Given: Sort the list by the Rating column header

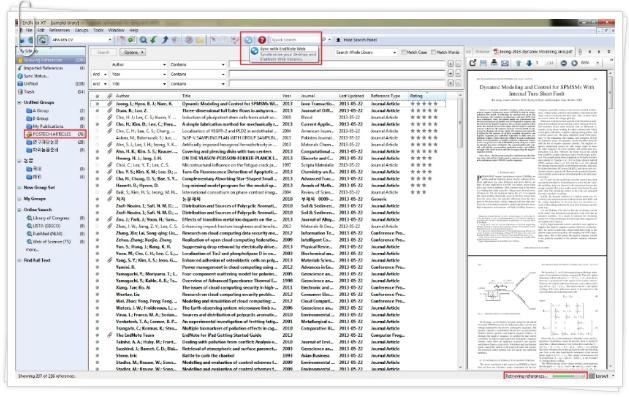Looking at the screenshot, I should tap(427, 96).
